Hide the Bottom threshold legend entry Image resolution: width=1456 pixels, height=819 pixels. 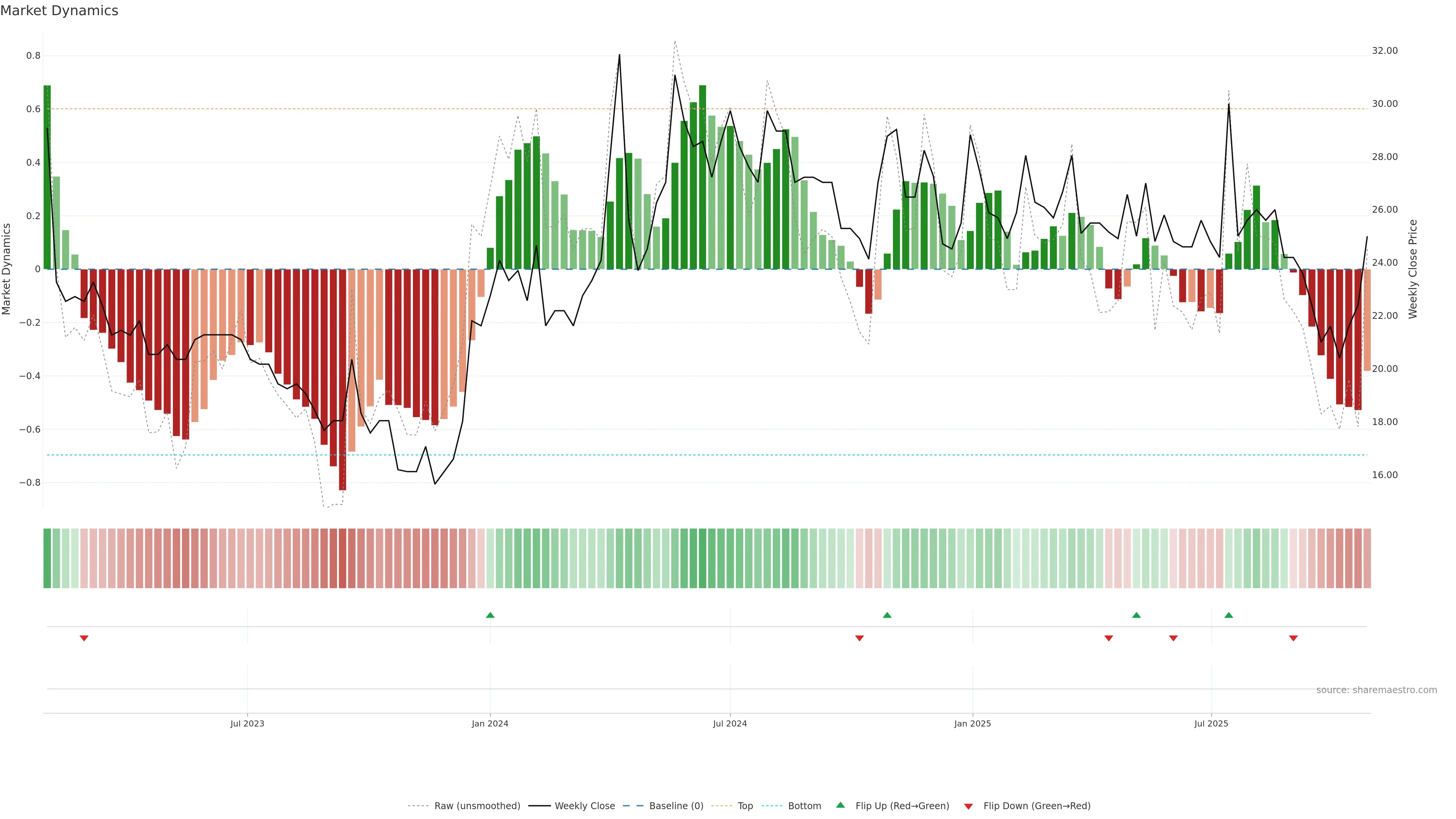click(x=804, y=806)
